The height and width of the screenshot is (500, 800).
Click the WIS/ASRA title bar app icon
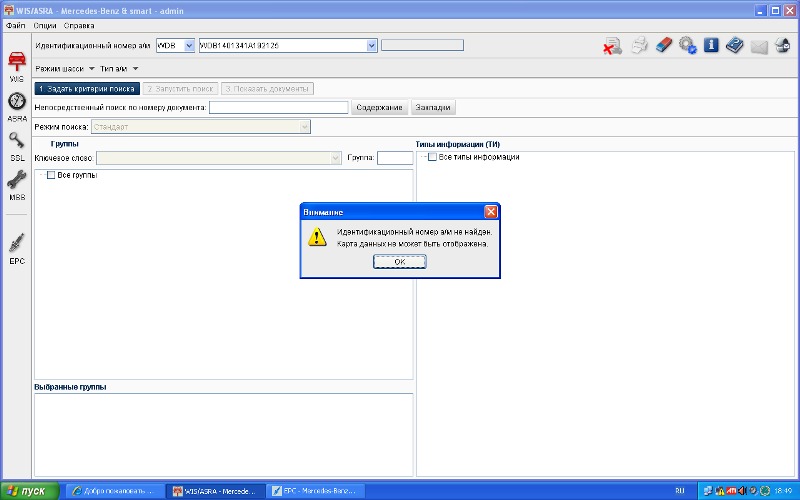click(x=9, y=10)
